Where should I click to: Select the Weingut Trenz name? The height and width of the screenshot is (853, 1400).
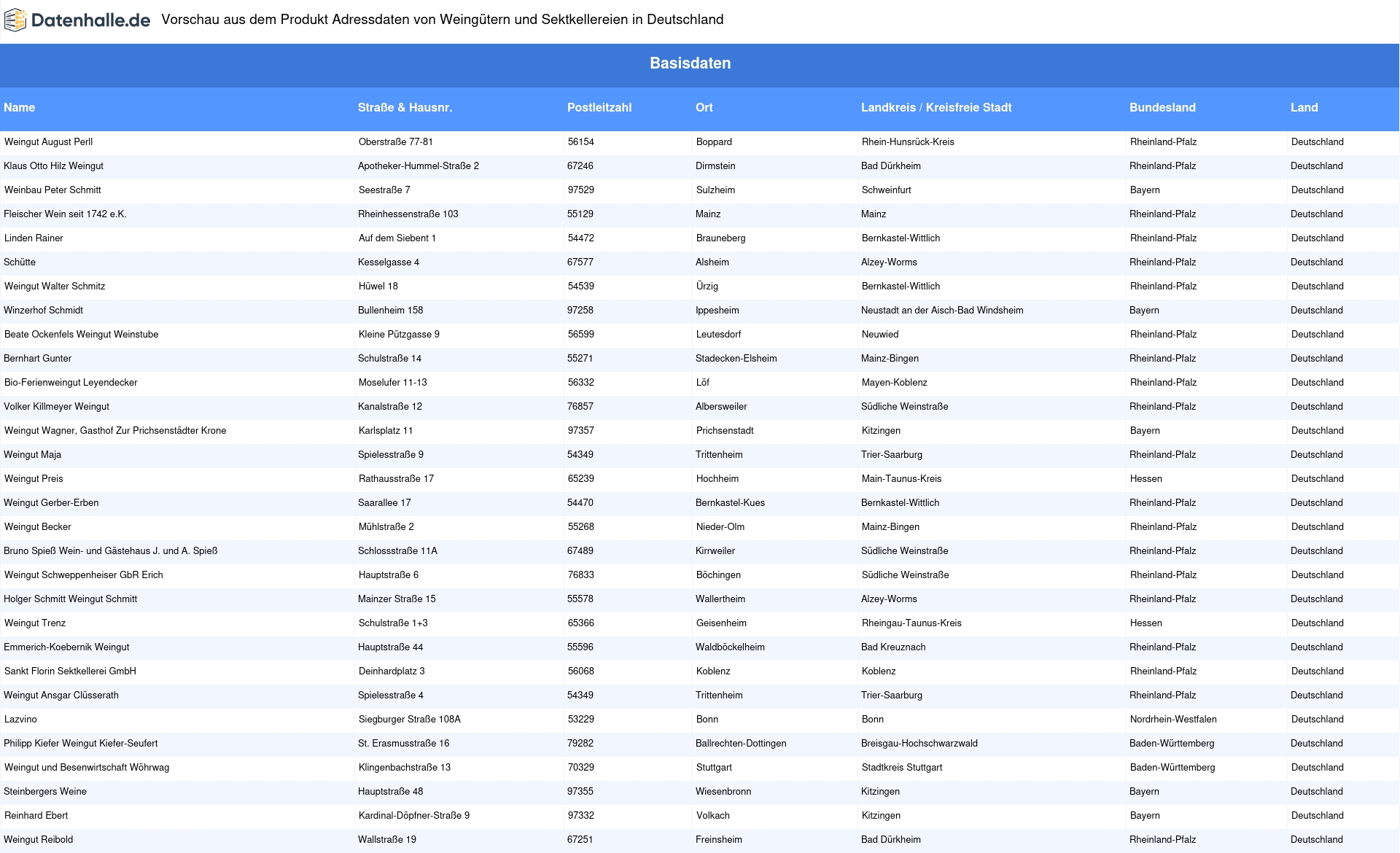[35, 623]
